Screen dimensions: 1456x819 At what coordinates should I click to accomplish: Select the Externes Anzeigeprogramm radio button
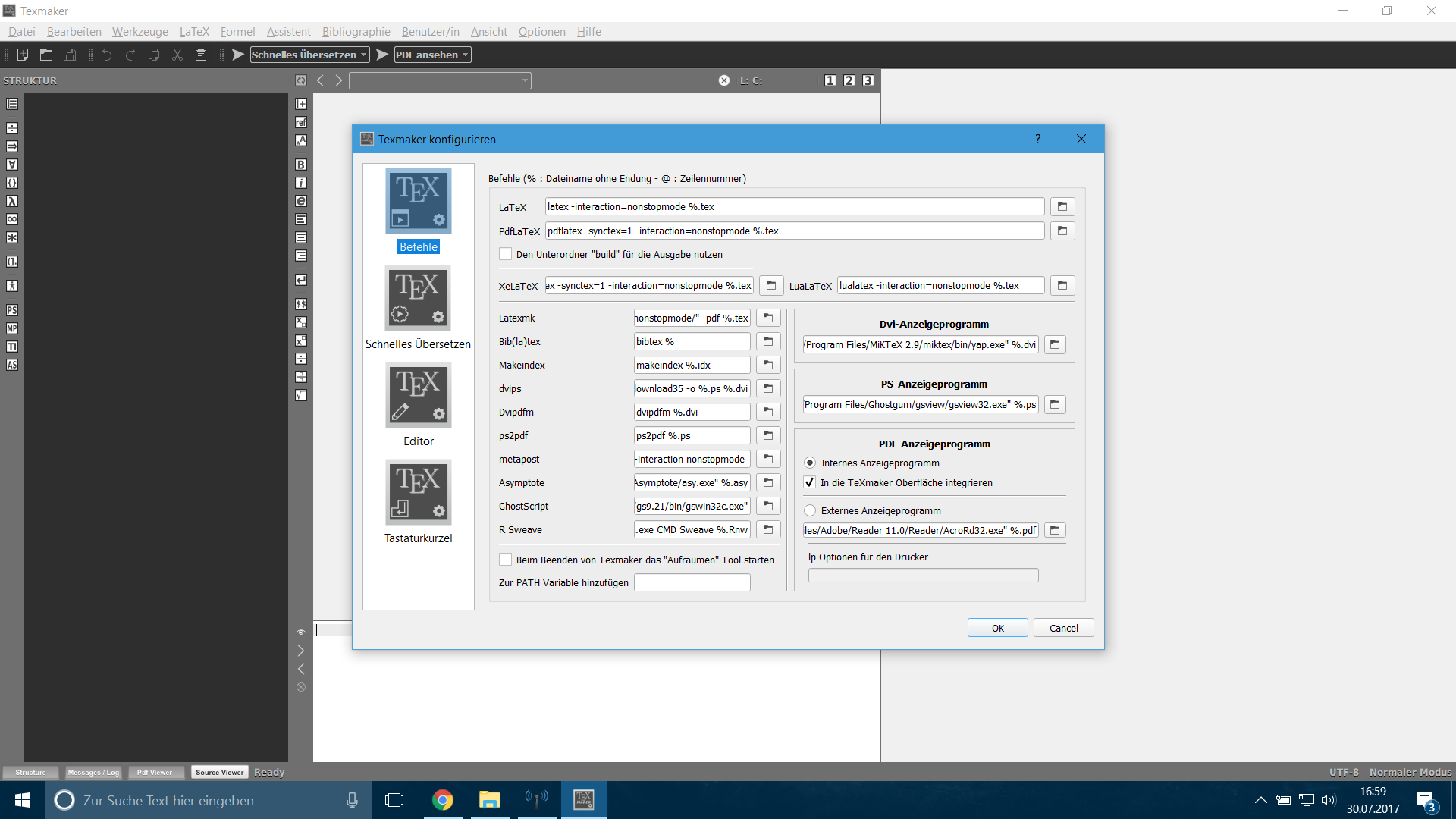[x=810, y=510]
